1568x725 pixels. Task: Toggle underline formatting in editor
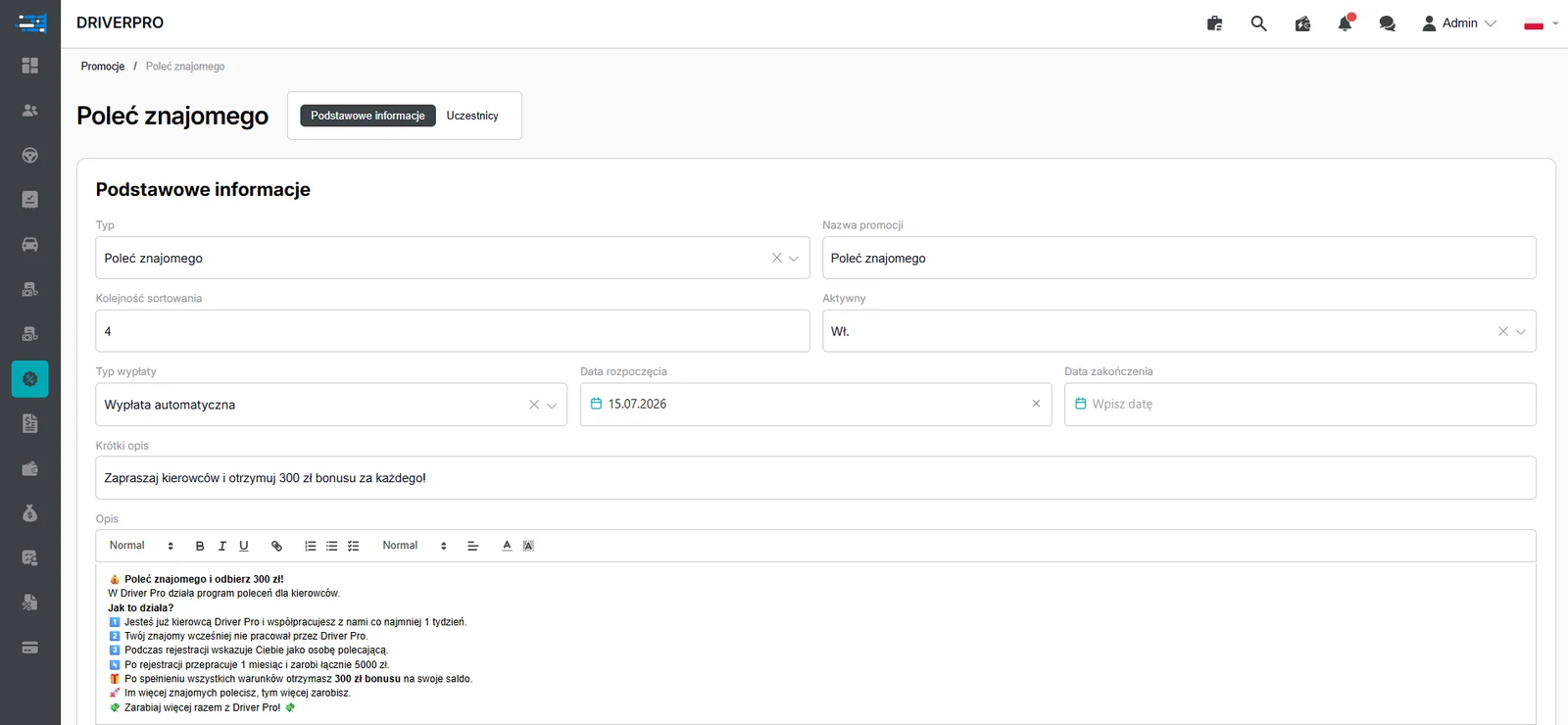244,546
